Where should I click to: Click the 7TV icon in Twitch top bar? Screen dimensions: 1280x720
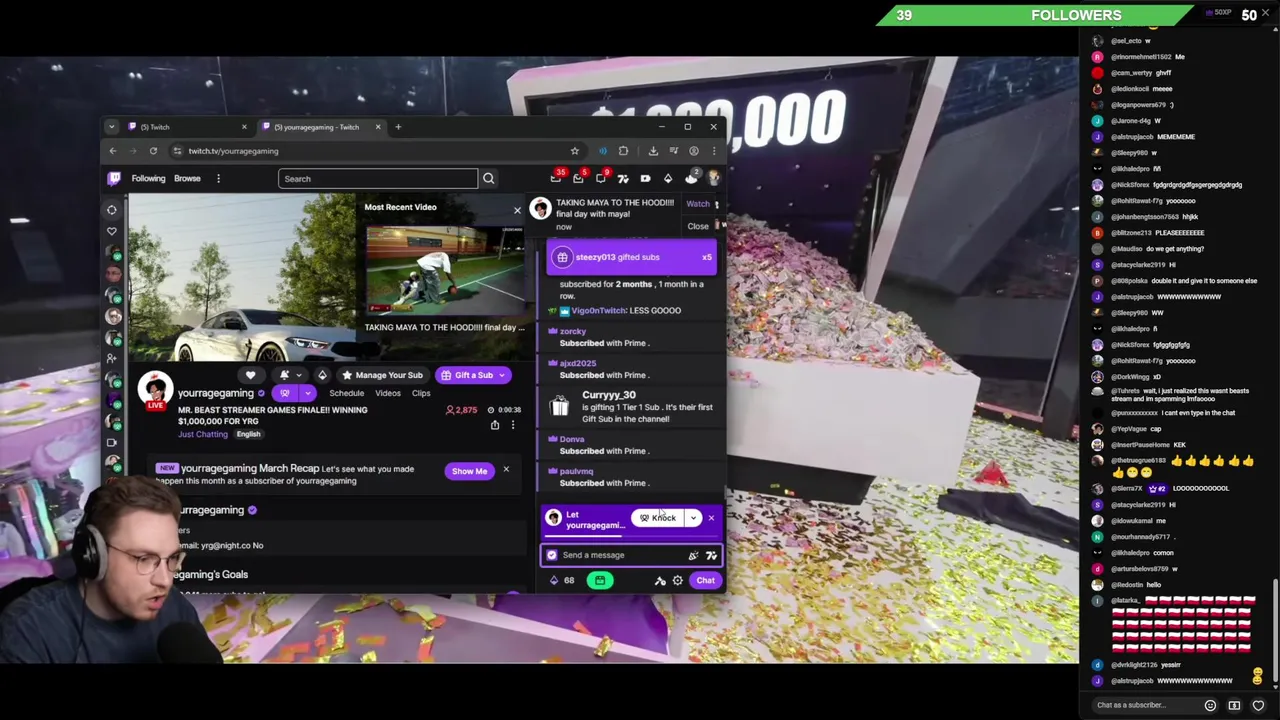[623, 178]
